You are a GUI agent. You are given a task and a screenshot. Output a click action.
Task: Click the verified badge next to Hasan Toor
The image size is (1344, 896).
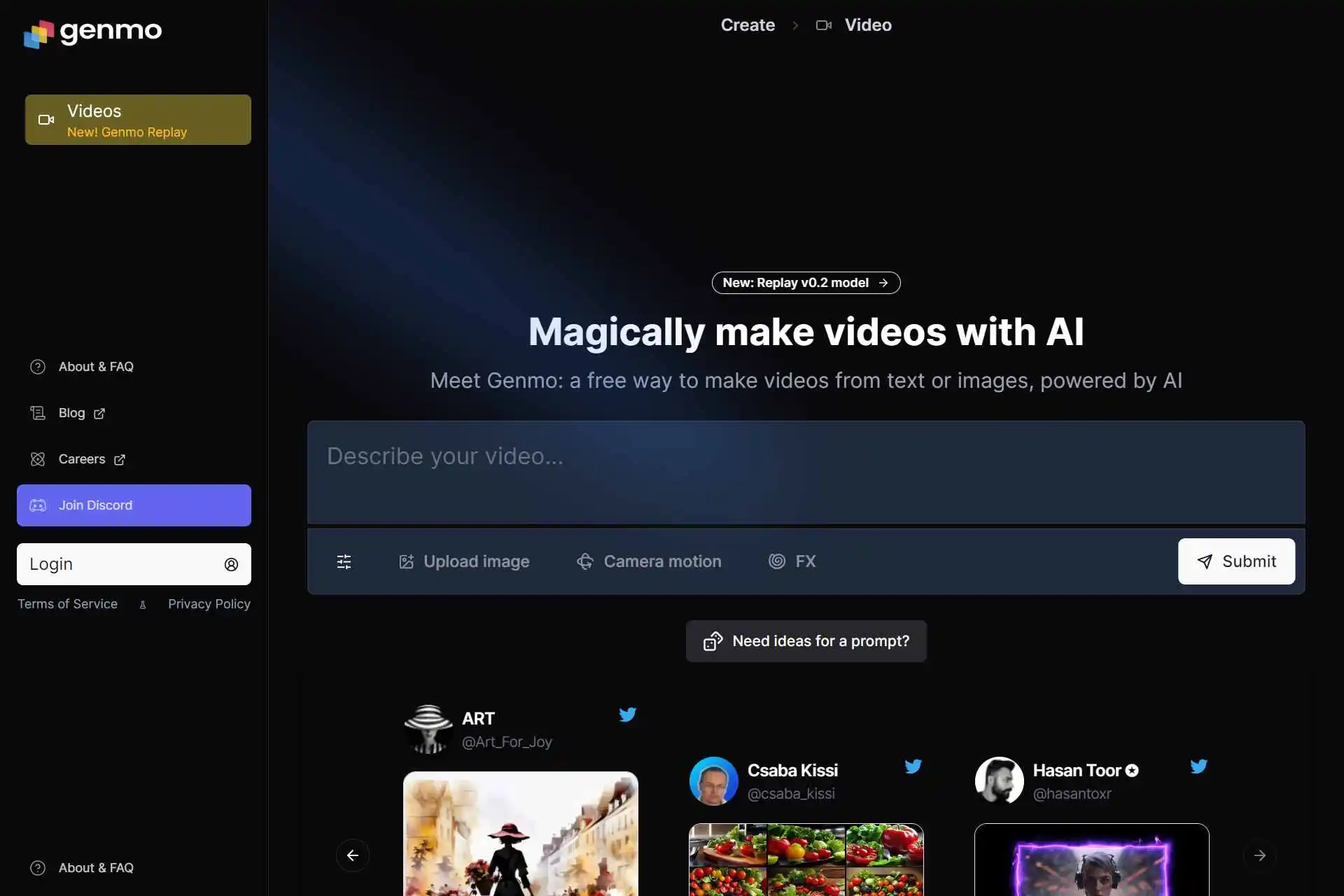pos(1132,771)
